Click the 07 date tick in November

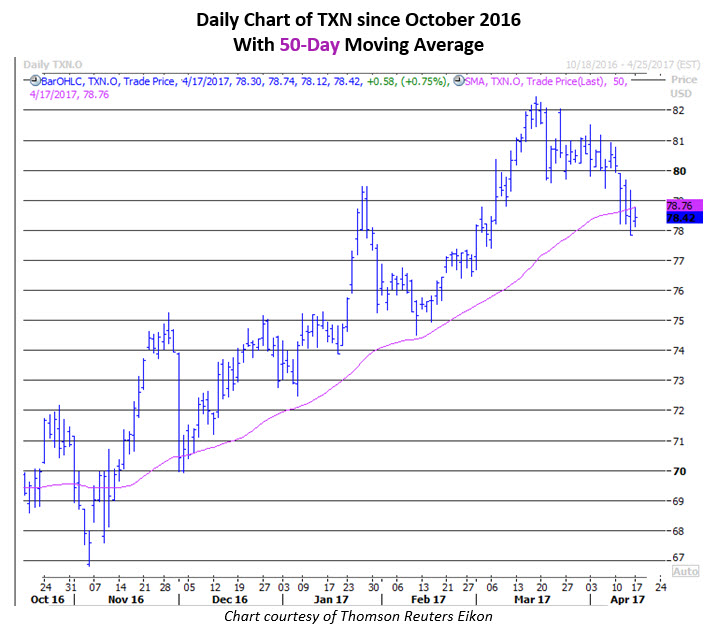pyautogui.click(x=95, y=587)
